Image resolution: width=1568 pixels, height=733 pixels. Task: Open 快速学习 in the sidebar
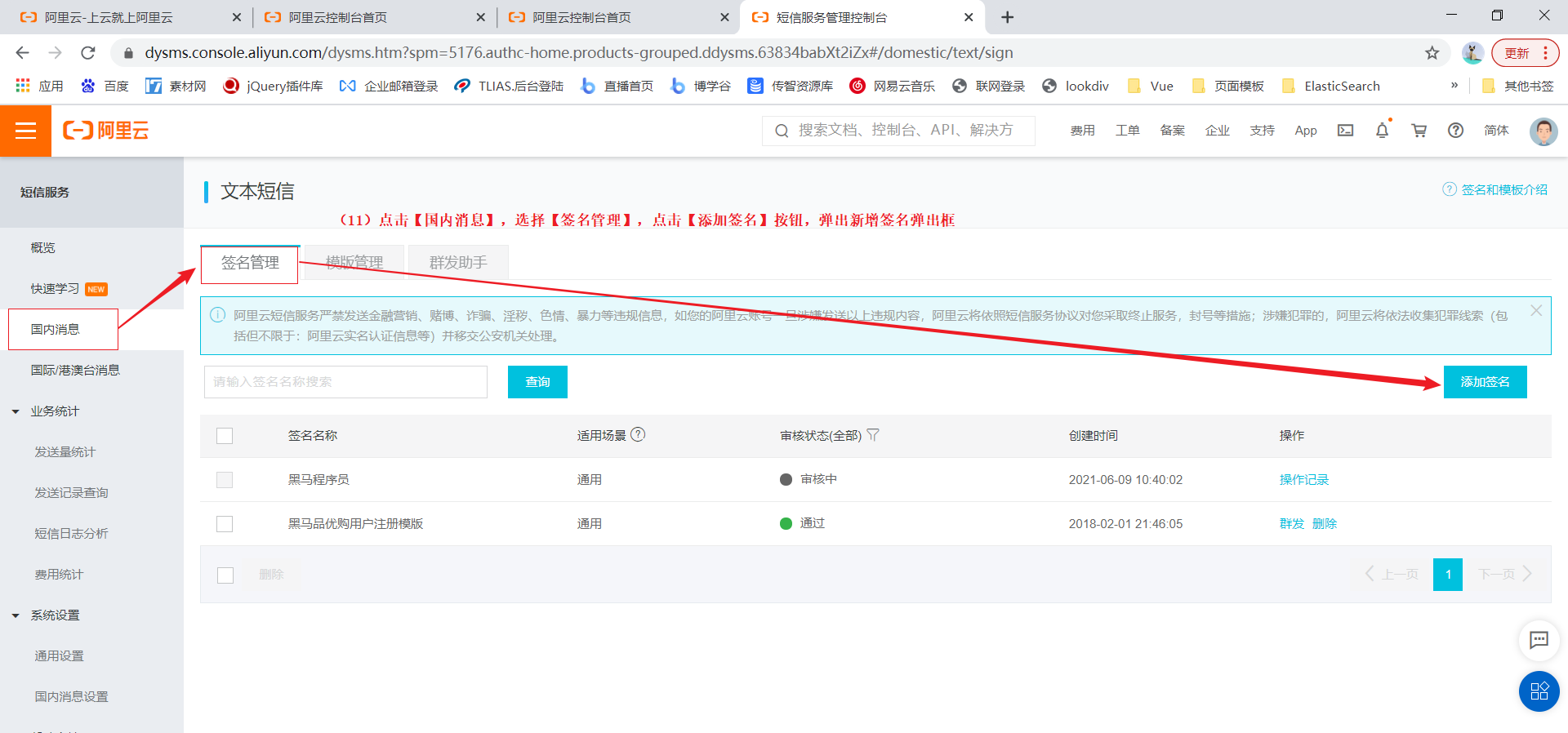pos(55,289)
